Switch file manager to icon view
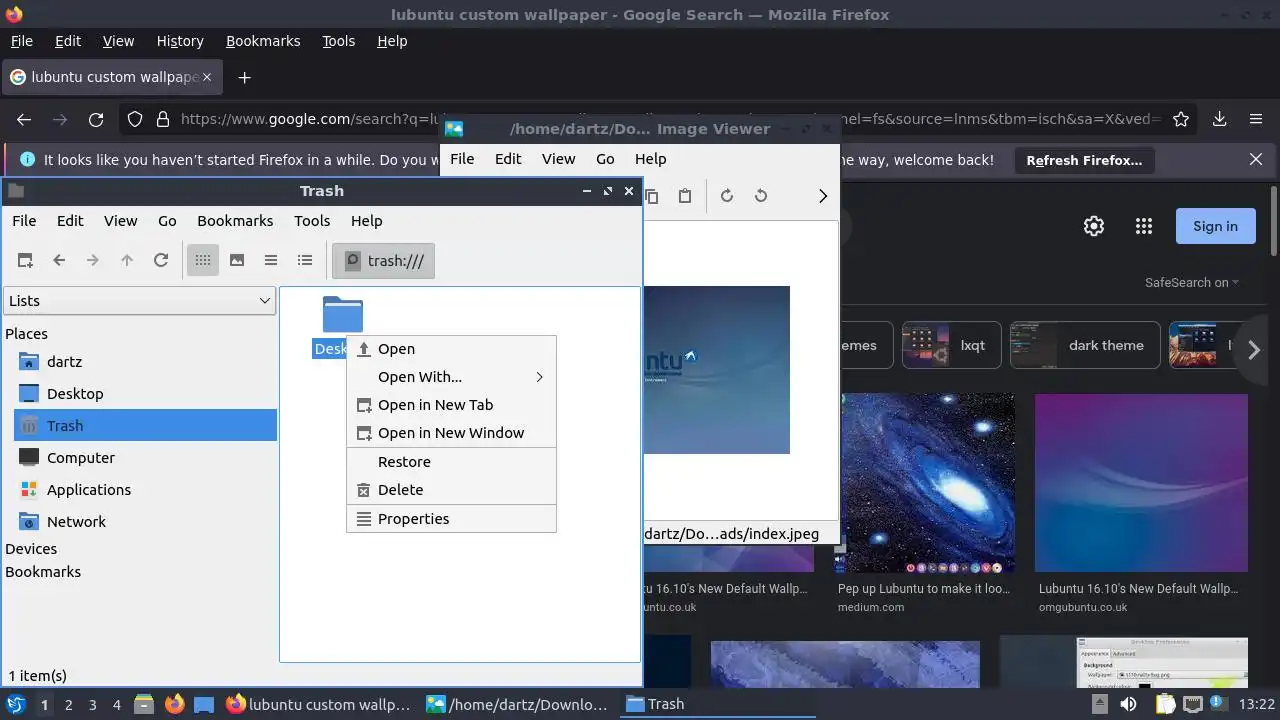Image resolution: width=1280 pixels, height=720 pixels. (203, 260)
